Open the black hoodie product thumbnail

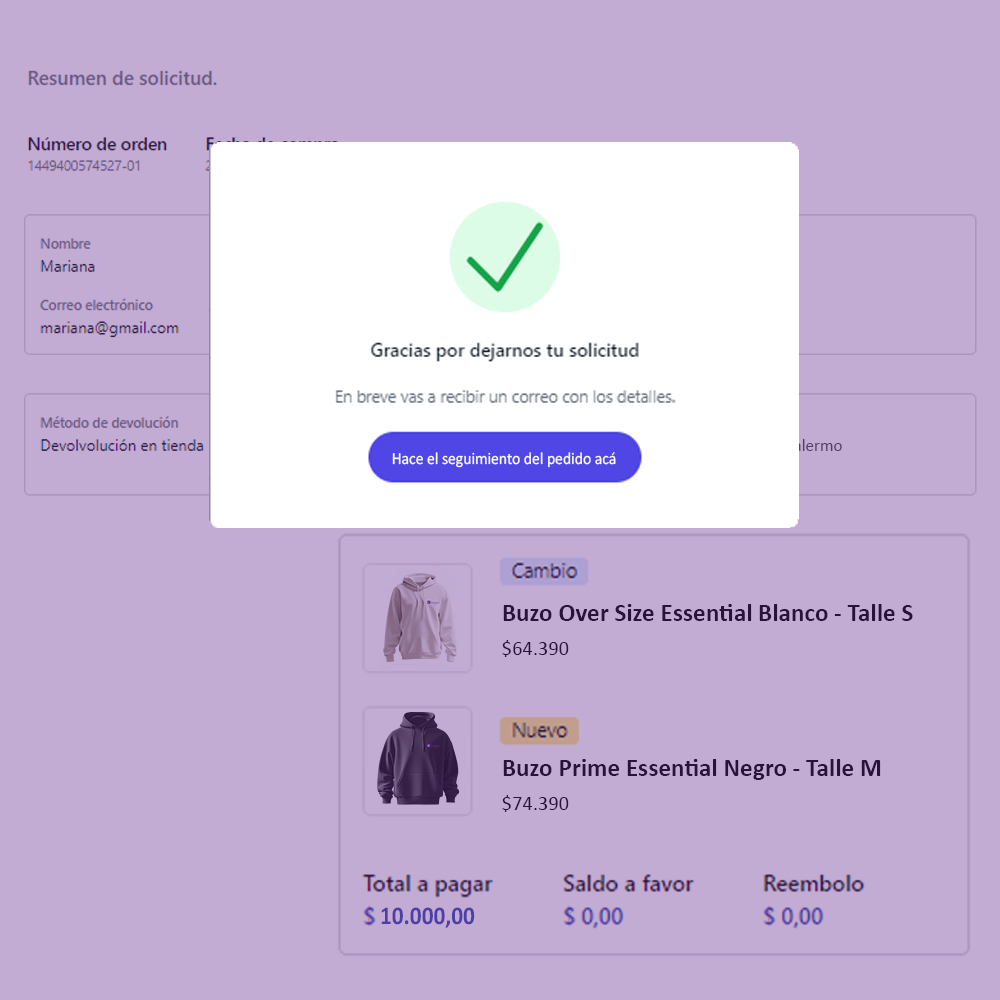(x=417, y=761)
